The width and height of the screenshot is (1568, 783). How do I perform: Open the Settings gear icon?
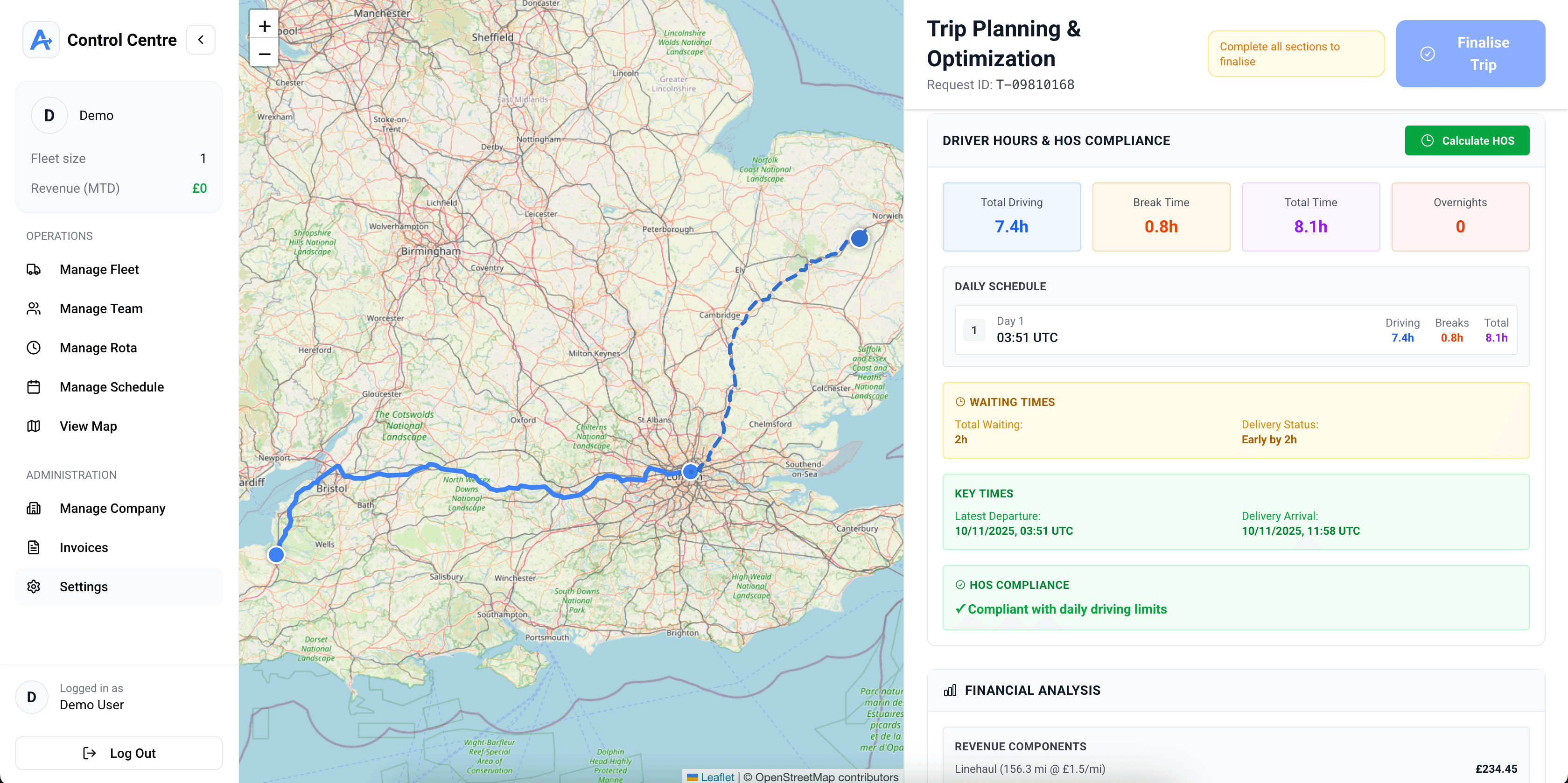34,587
